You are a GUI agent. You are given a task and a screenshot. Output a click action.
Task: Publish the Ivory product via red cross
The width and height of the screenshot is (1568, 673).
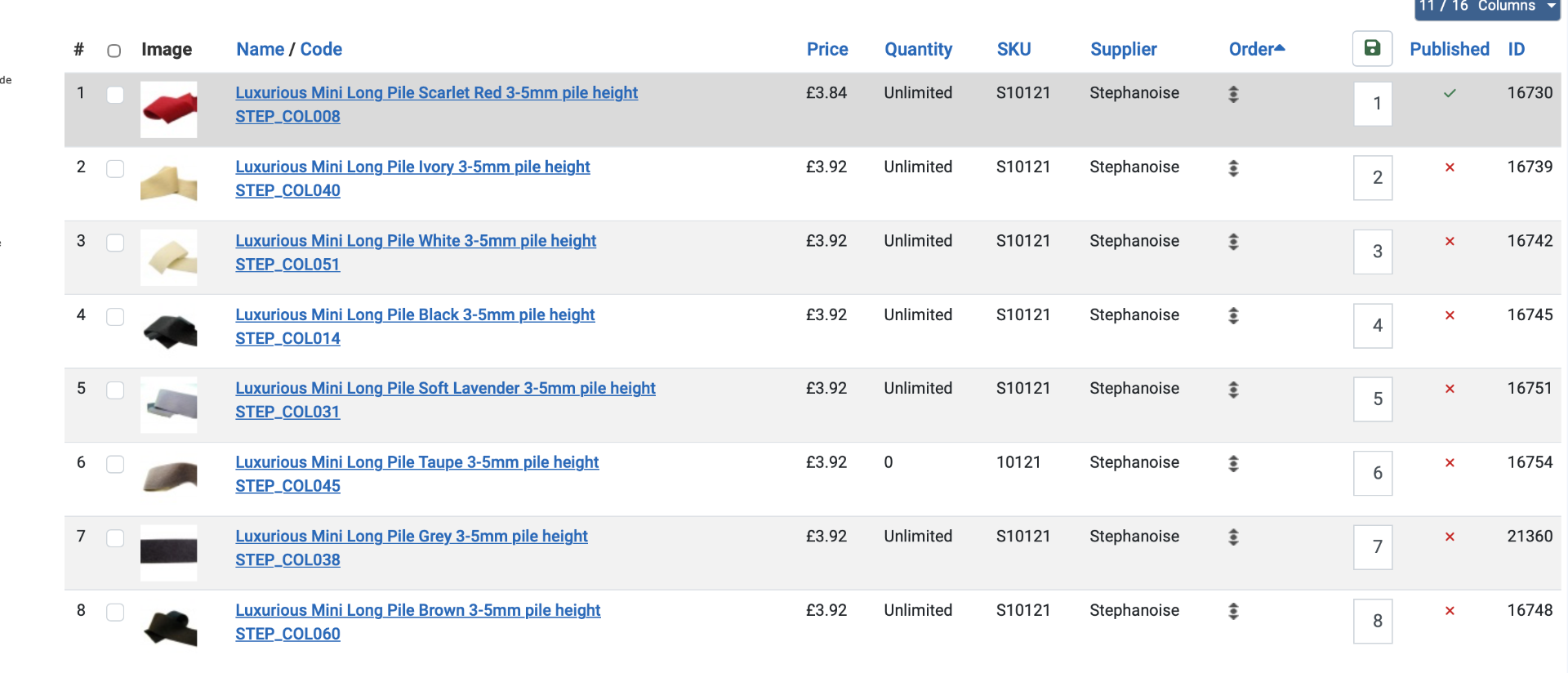[x=1450, y=167]
